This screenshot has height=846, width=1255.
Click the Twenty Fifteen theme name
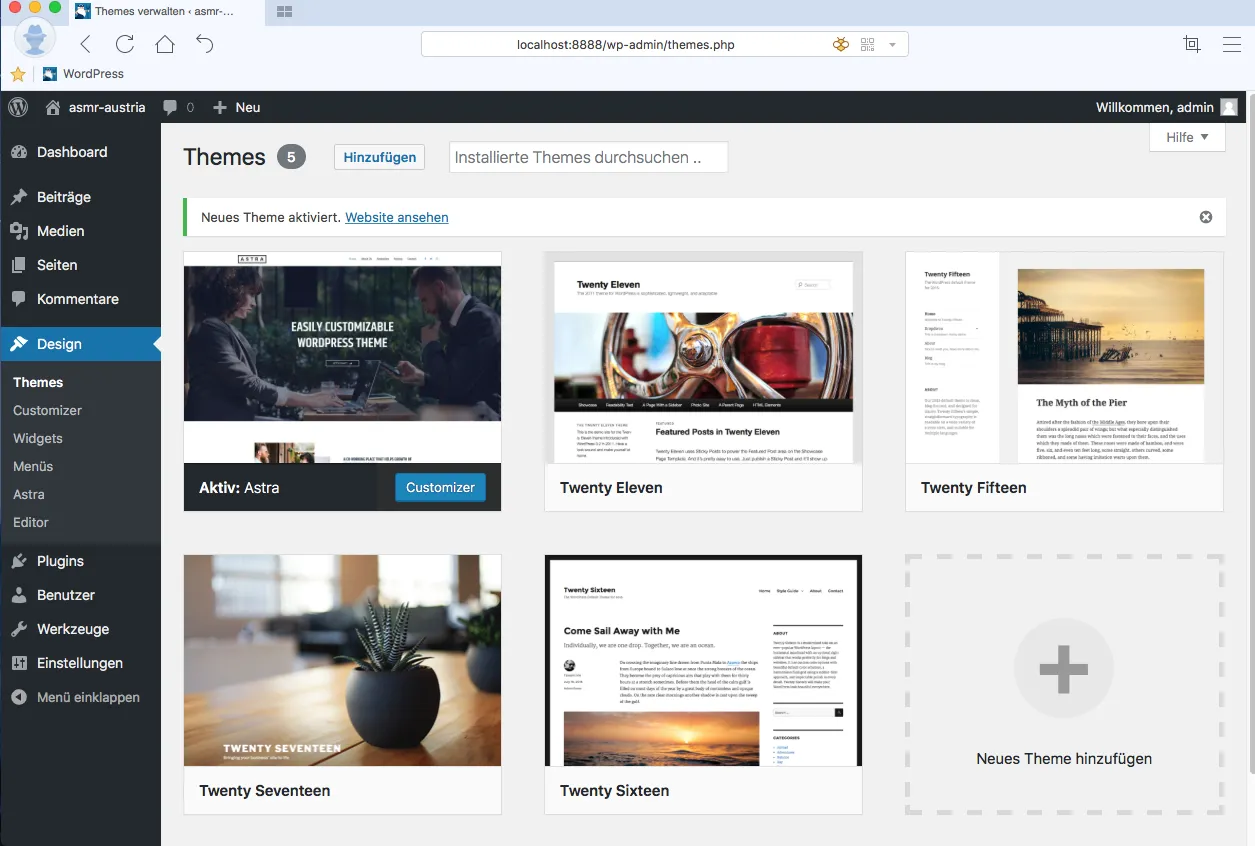(x=973, y=488)
